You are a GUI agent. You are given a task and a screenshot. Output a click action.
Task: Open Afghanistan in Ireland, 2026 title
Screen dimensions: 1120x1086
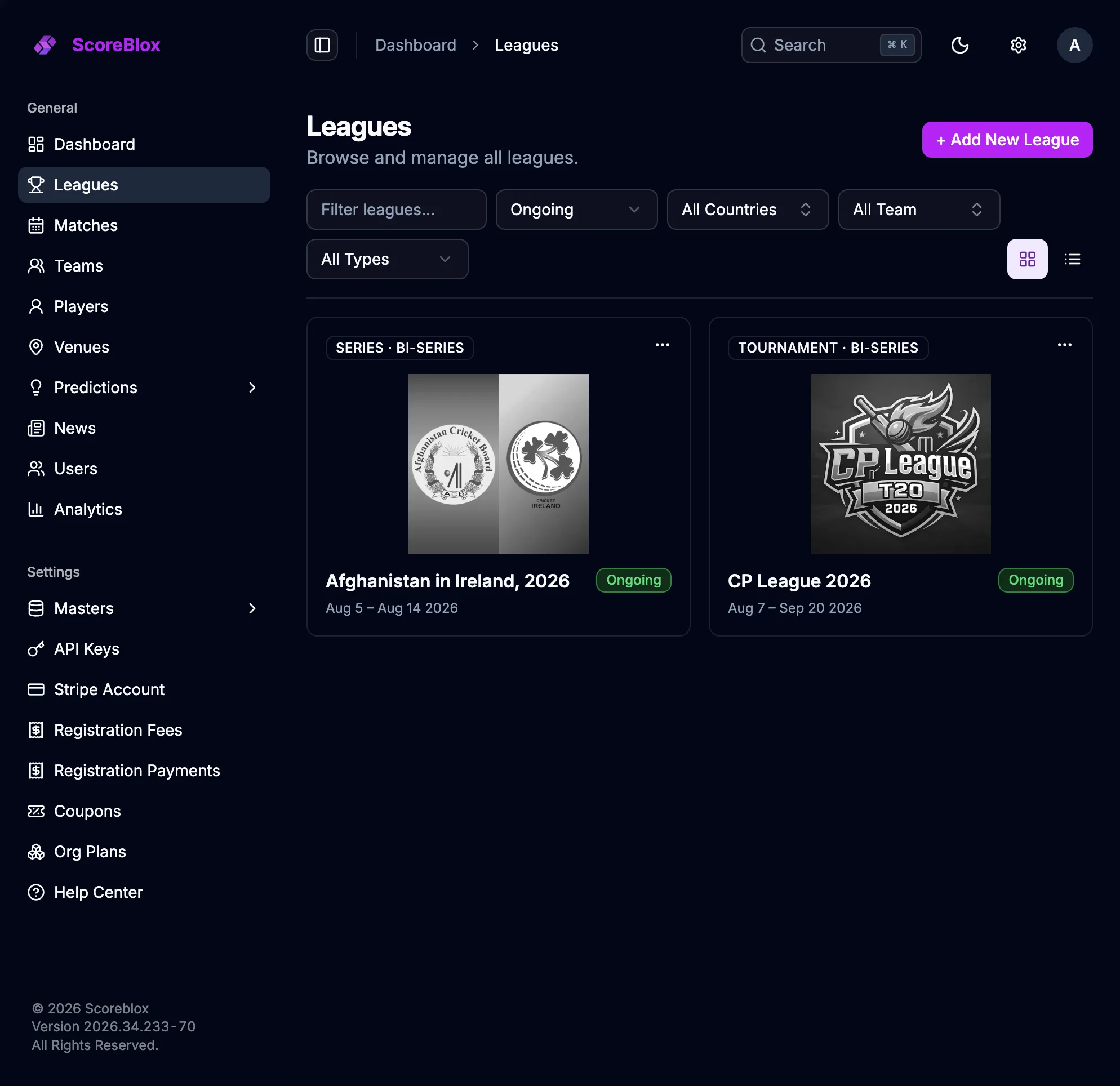[x=447, y=581]
